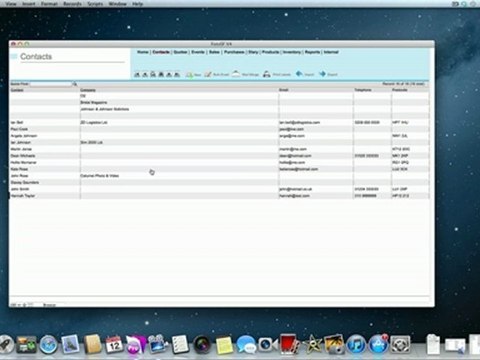
Task: Open the Reminders checklist dock icon
Action: point(180,345)
